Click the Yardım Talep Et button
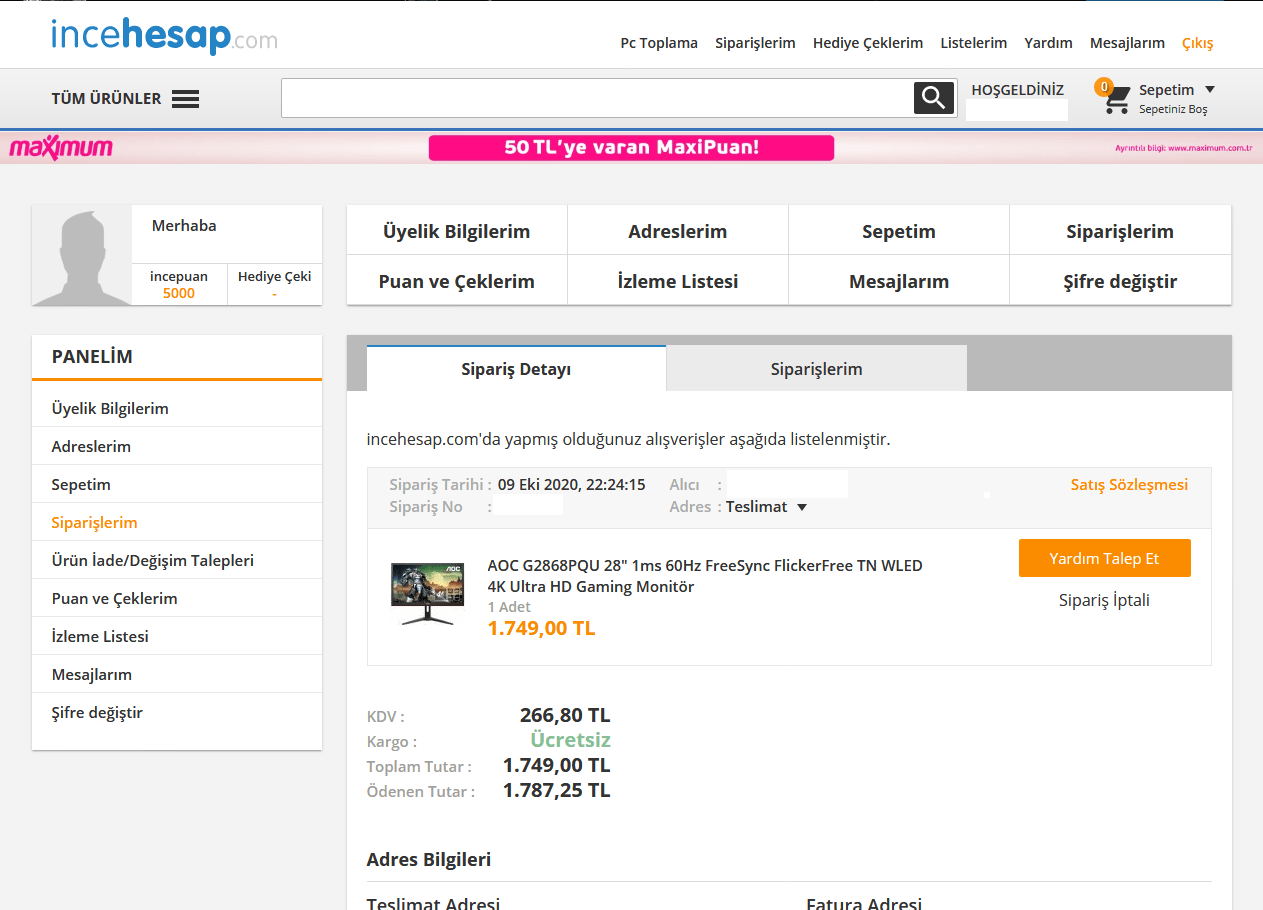1263x910 pixels. 1104,558
